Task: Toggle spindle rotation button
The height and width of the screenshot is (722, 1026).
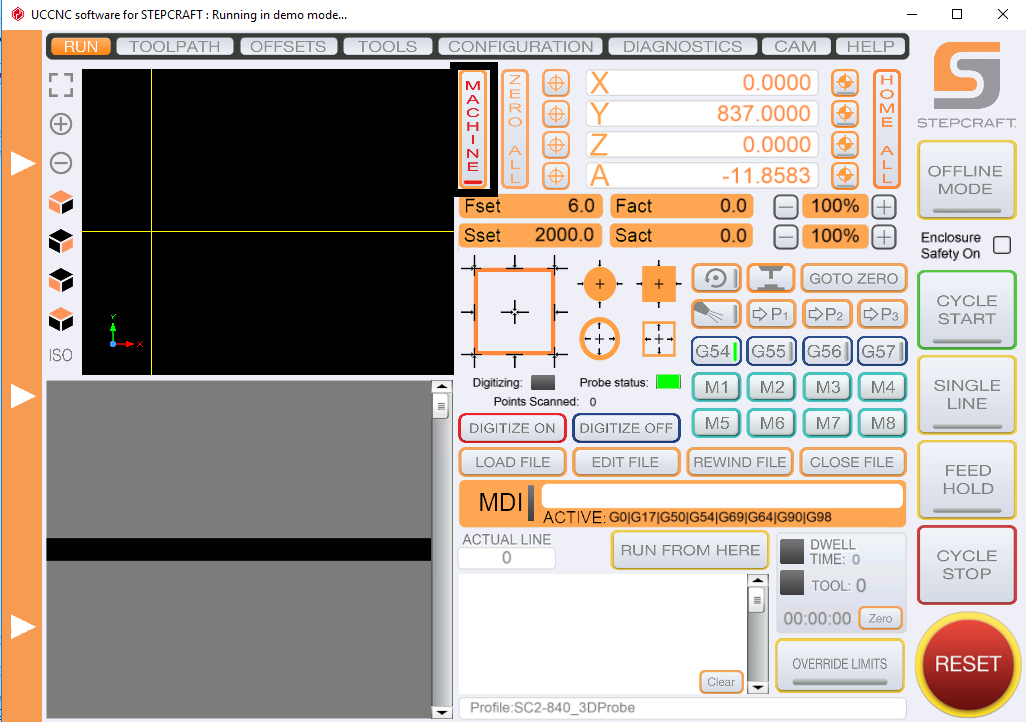Action: (716, 278)
